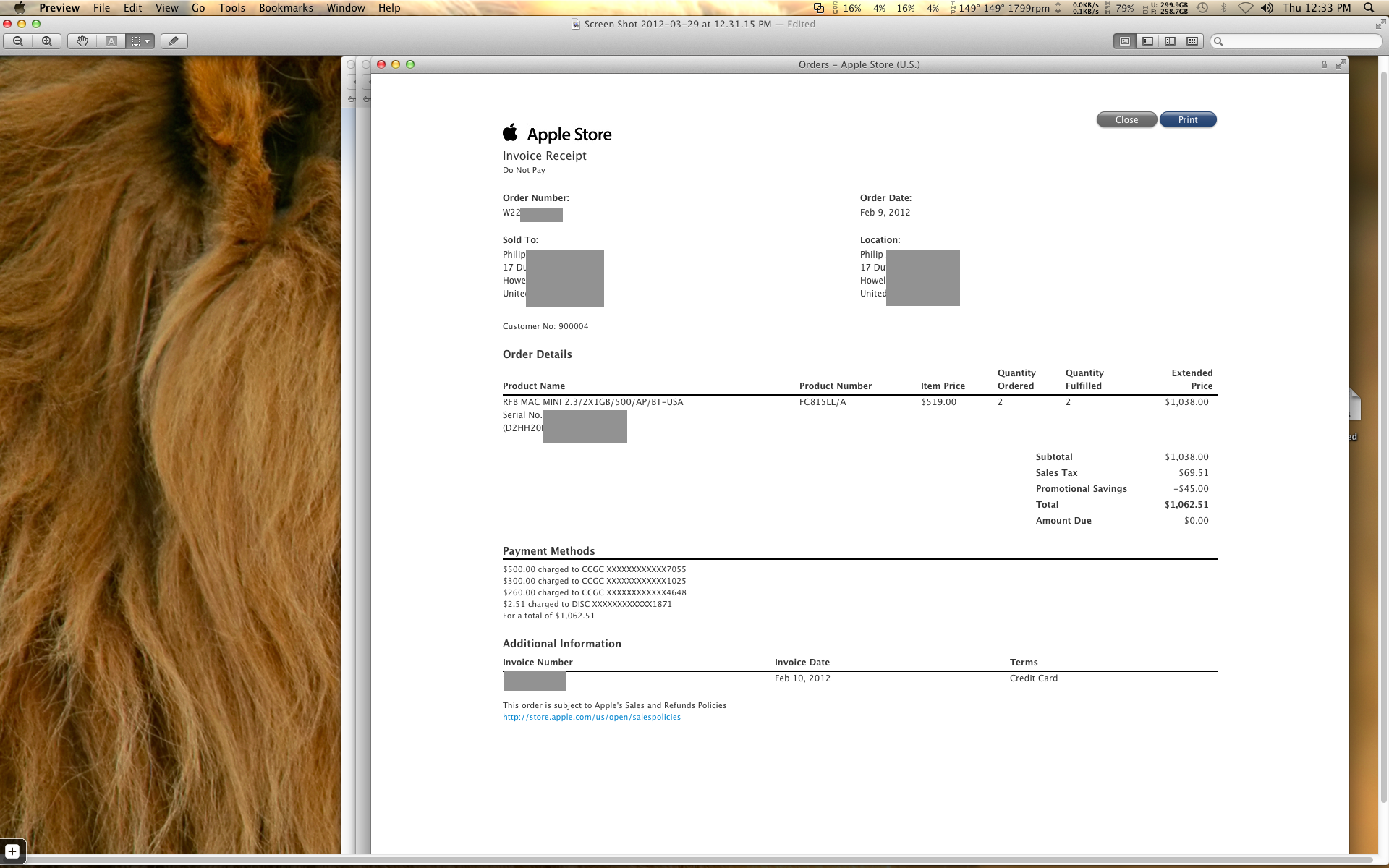Open Spotlight search in menu bar
Viewport: 1389px width, 868px height.
(x=1369, y=8)
